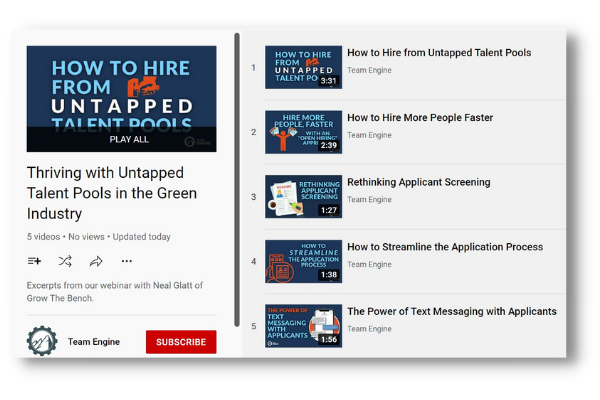Click Team Engine under Untapped Talent Pools video
The image size is (600, 400).
point(369,70)
